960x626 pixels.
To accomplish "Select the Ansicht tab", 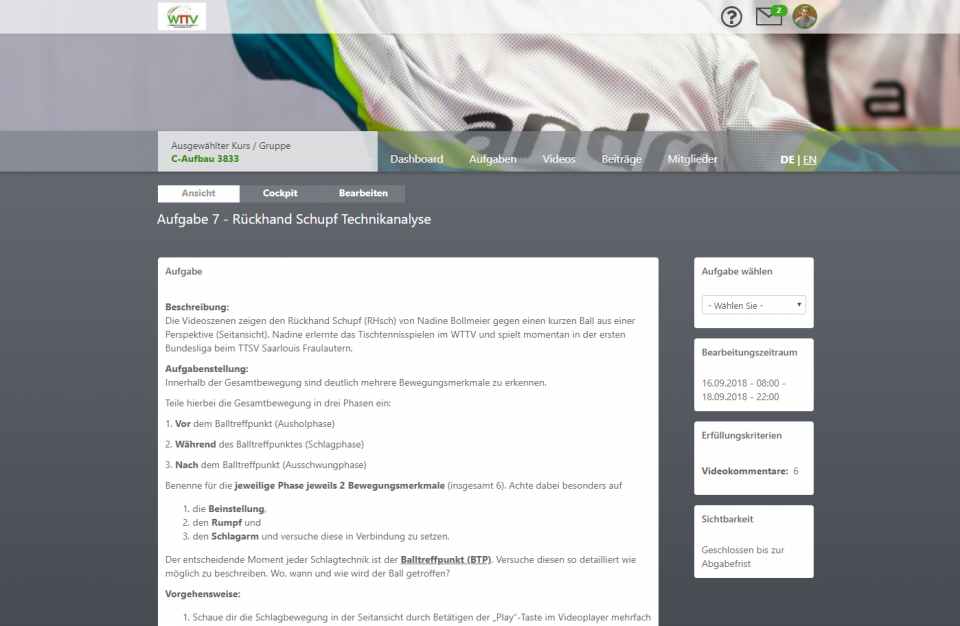I will (x=198, y=193).
